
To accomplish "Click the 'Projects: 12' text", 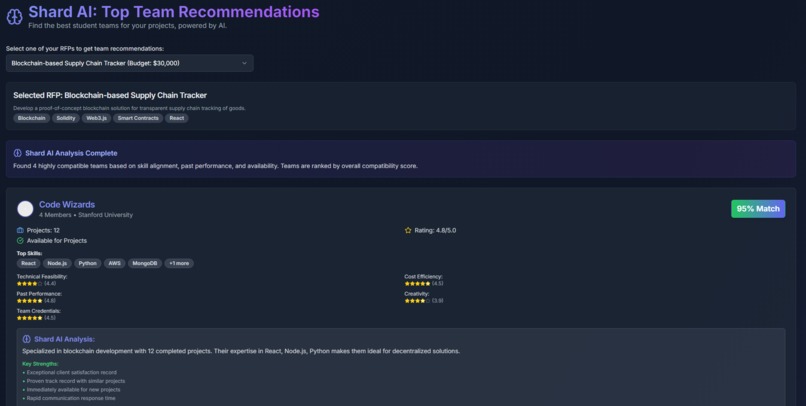I will point(43,230).
